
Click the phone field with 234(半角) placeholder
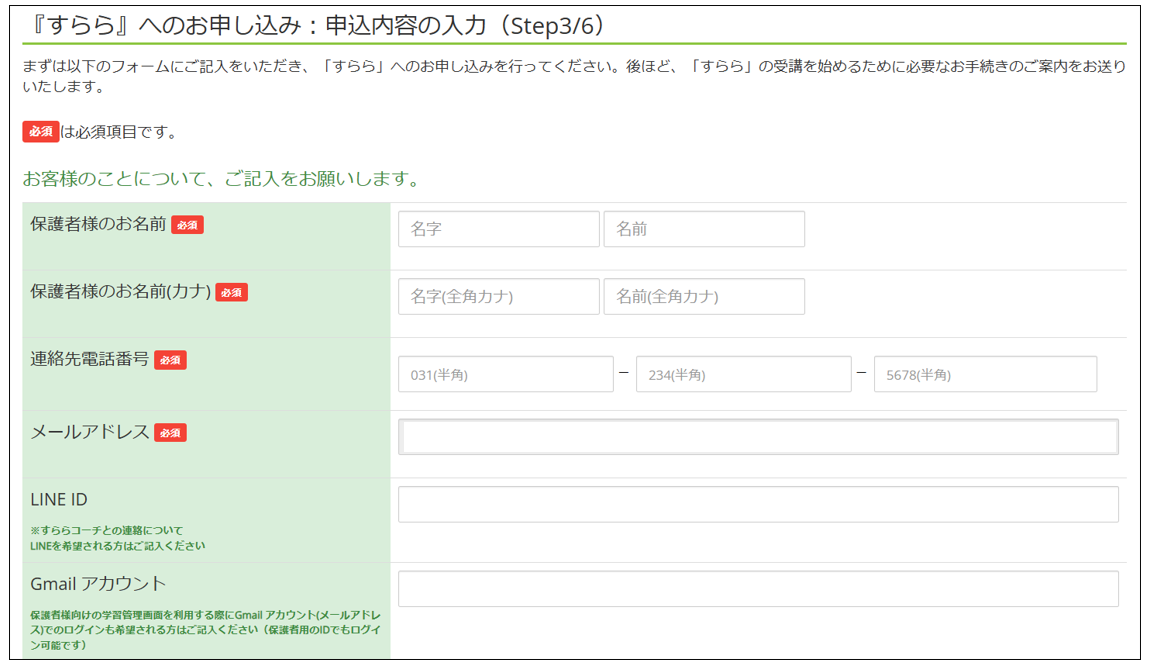click(x=744, y=375)
